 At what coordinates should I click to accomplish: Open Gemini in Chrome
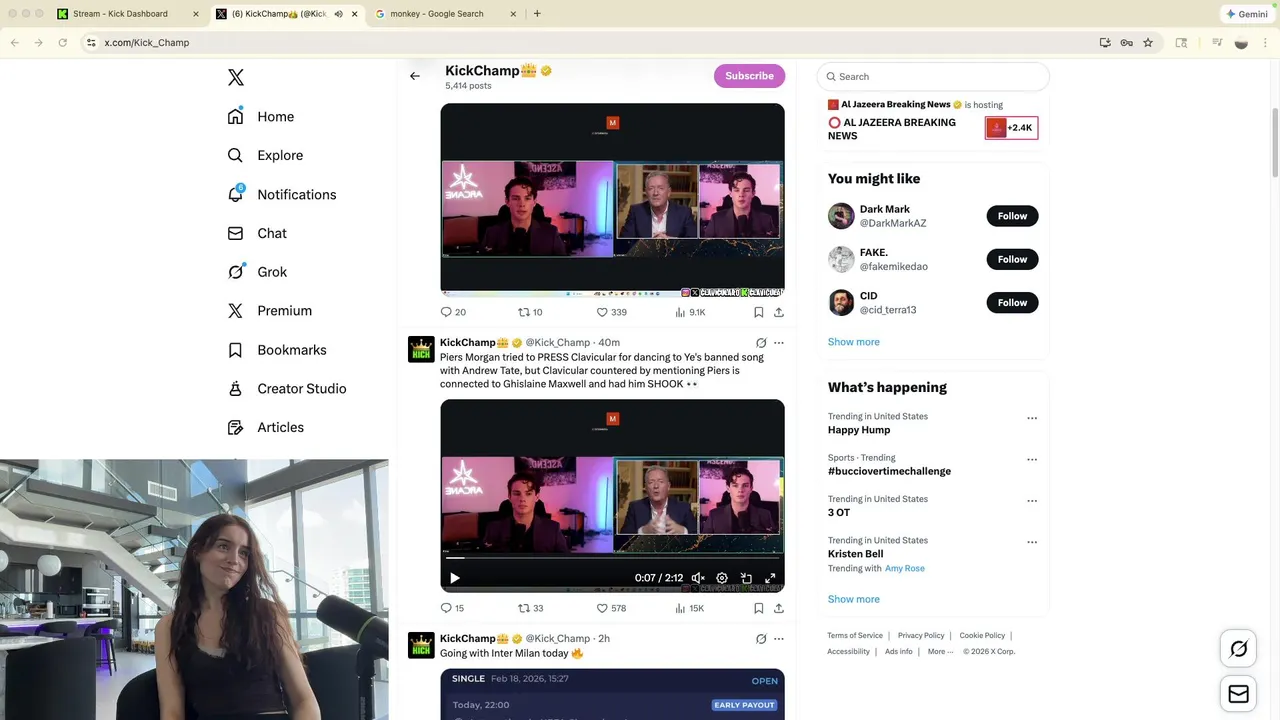point(1247,14)
